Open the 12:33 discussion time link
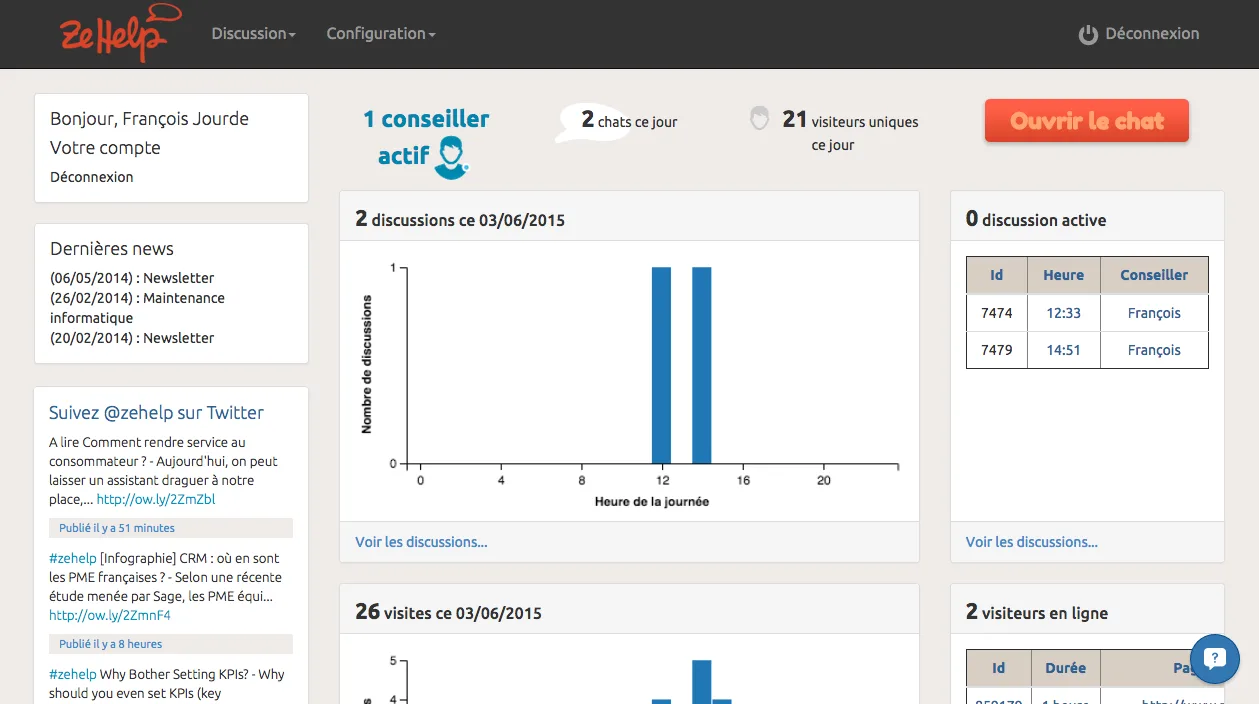 1064,313
